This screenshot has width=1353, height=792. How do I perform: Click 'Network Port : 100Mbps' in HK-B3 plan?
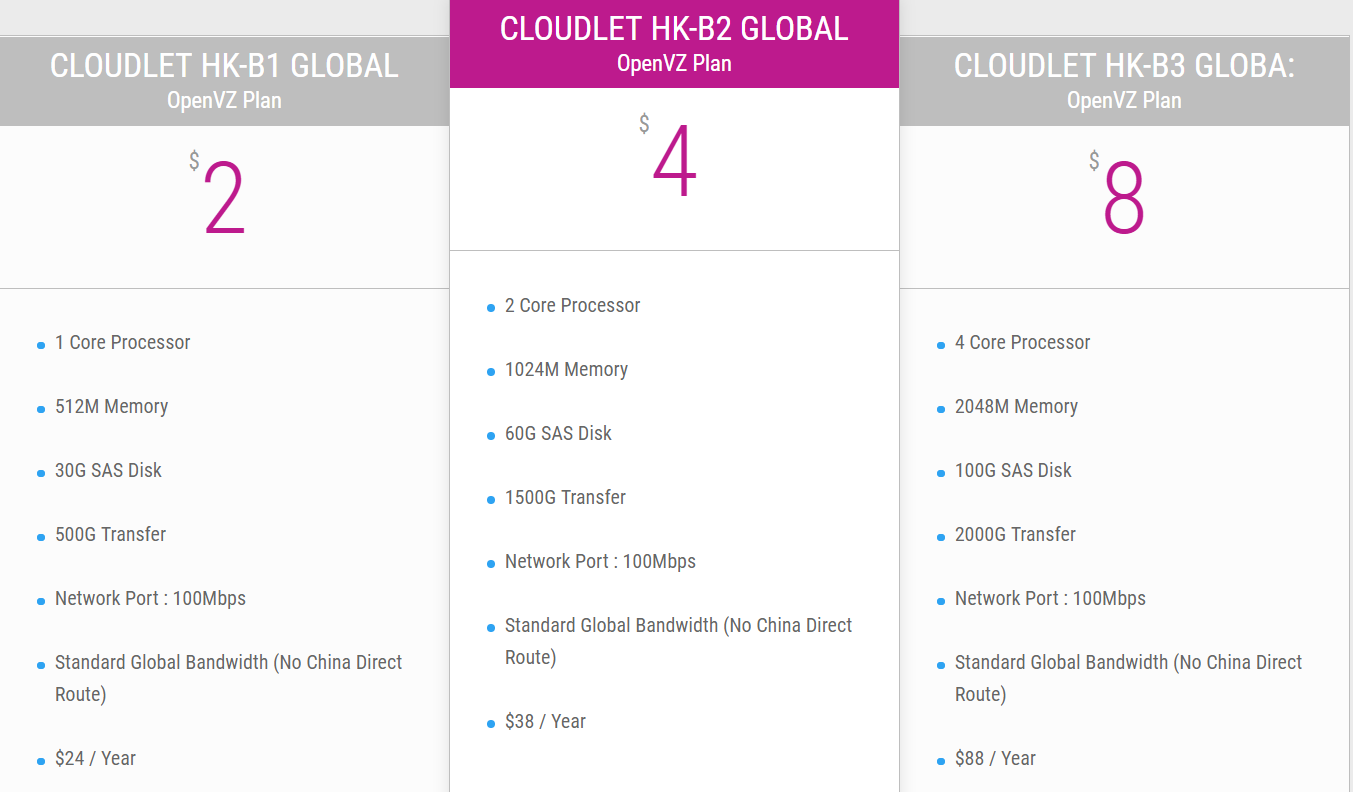(1050, 598)
